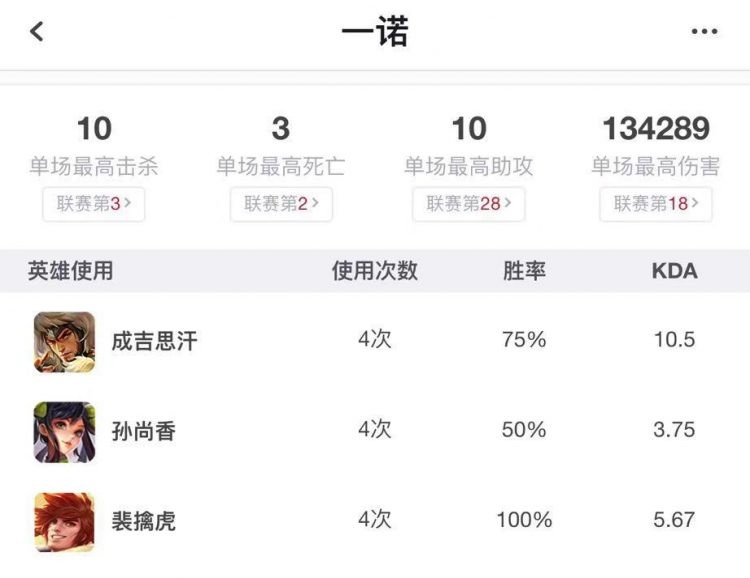Open 联赛第2 deaths ranking

pos(281,204)
